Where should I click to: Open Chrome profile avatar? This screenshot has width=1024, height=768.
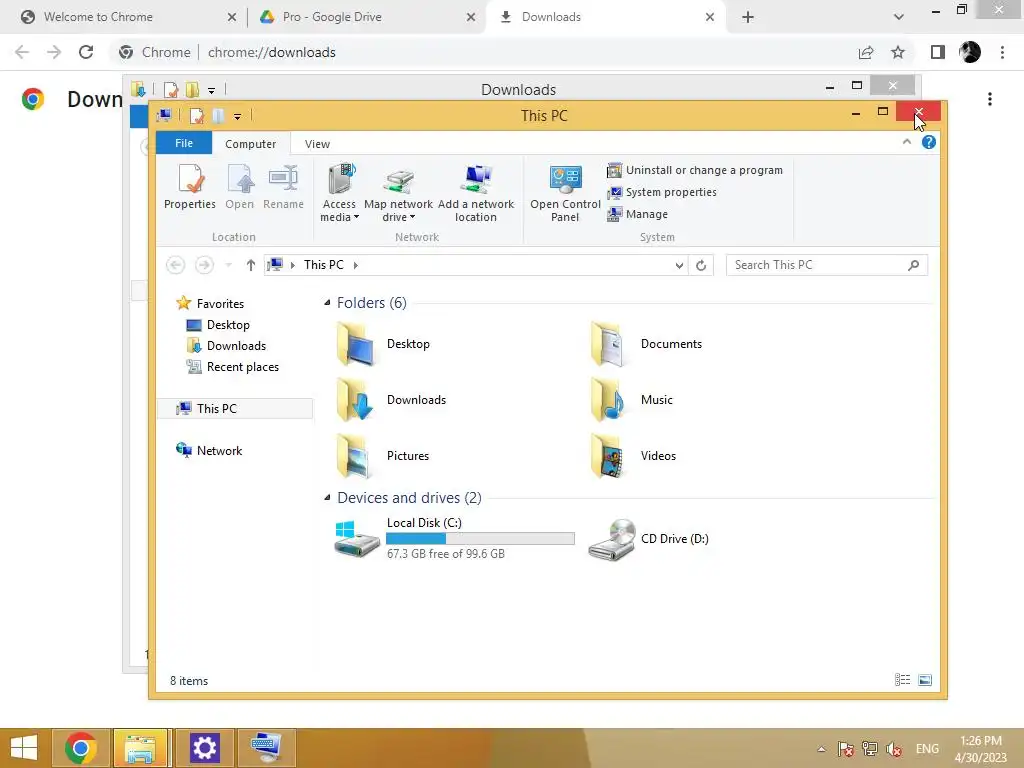(970, 52)
